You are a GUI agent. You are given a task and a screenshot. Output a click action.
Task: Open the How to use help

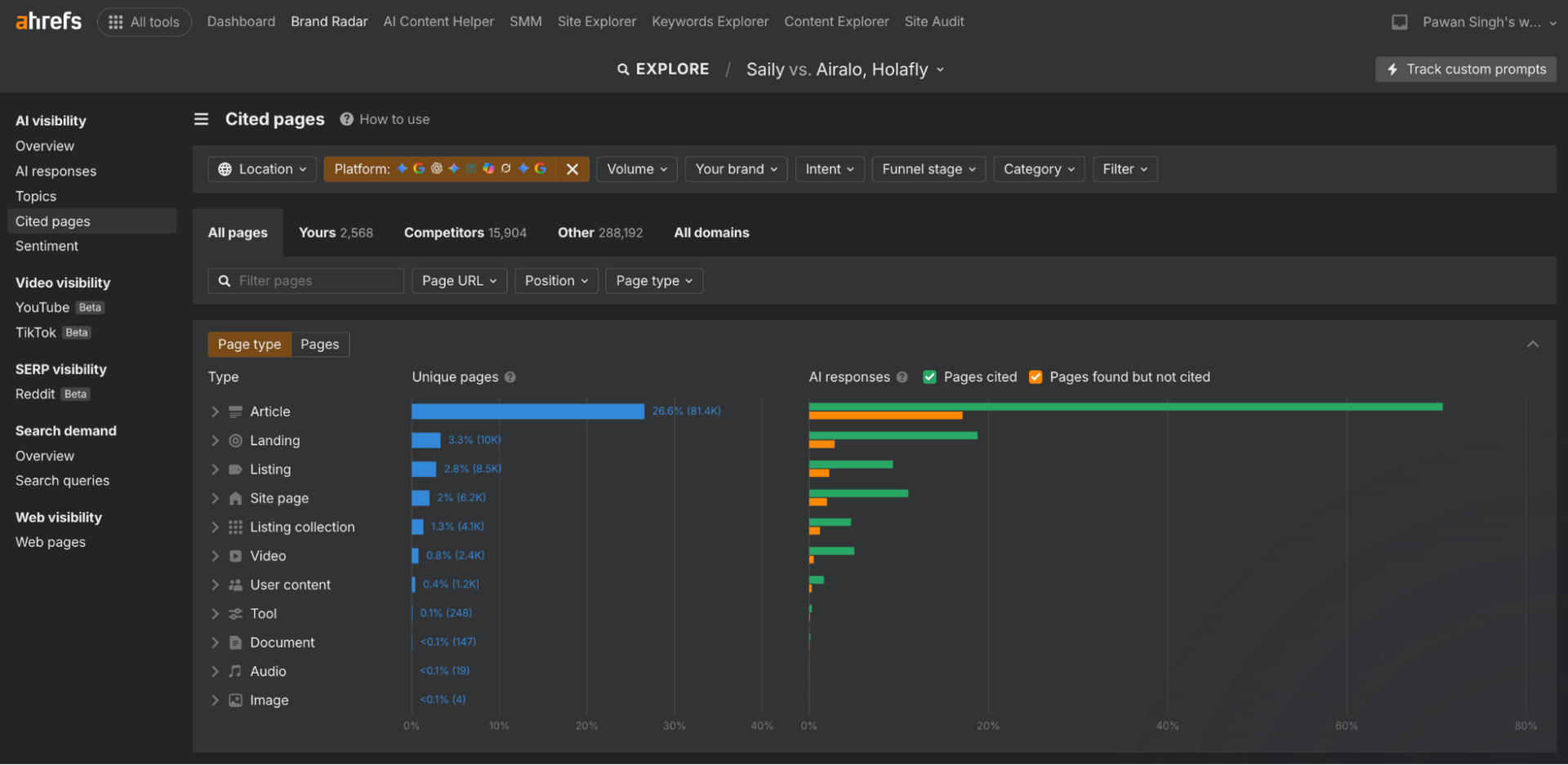pos(385,119)
